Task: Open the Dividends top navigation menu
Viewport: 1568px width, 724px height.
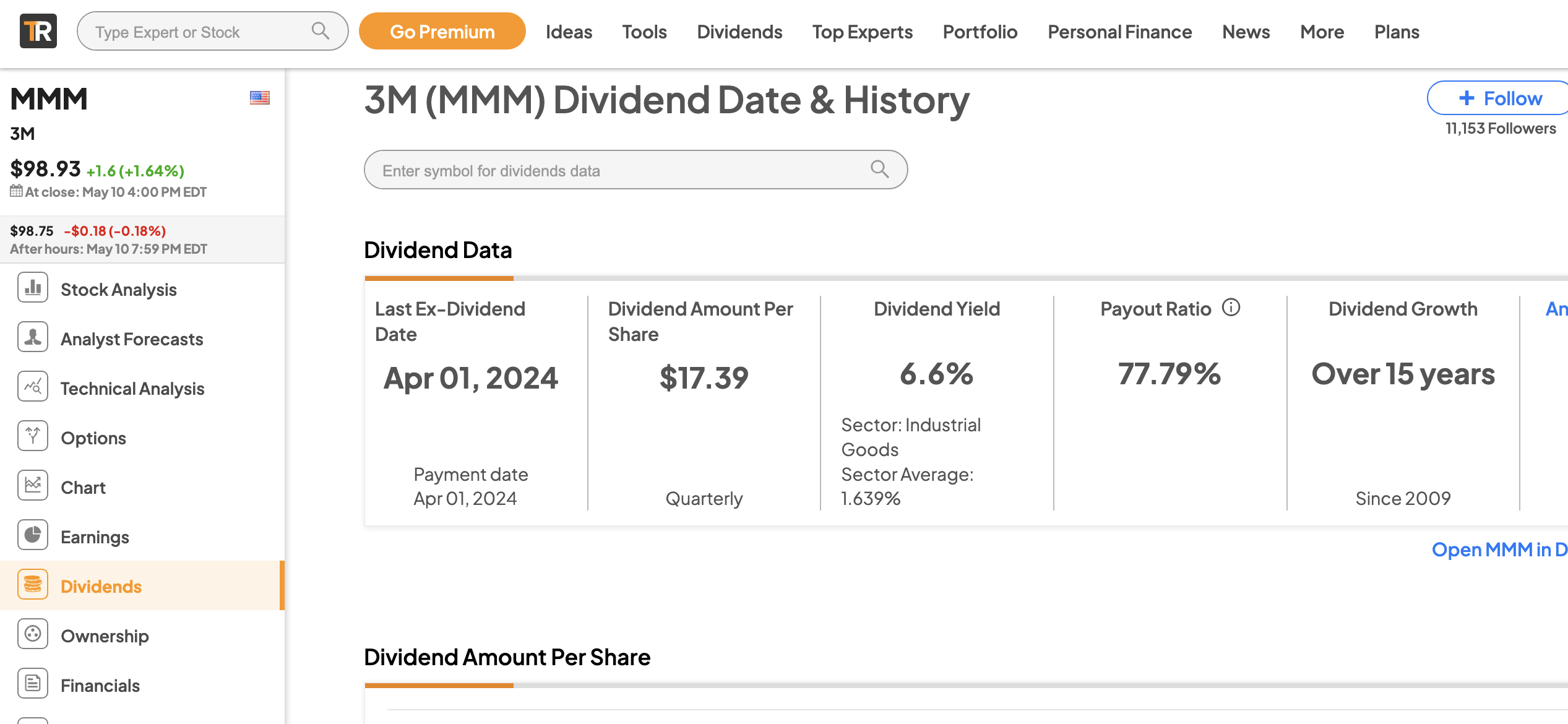Action: (739, 32)
